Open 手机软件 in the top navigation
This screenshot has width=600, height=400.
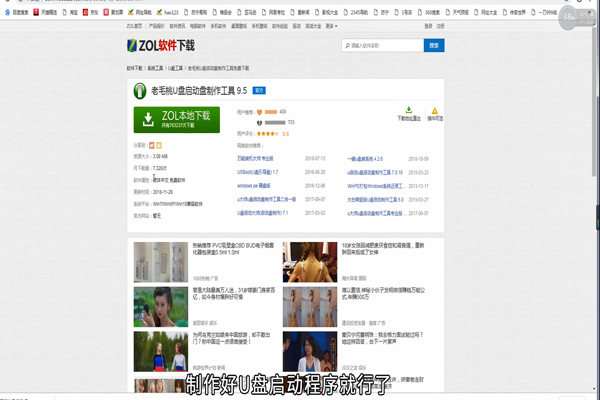pyautogui.click(x=218, y=26)
